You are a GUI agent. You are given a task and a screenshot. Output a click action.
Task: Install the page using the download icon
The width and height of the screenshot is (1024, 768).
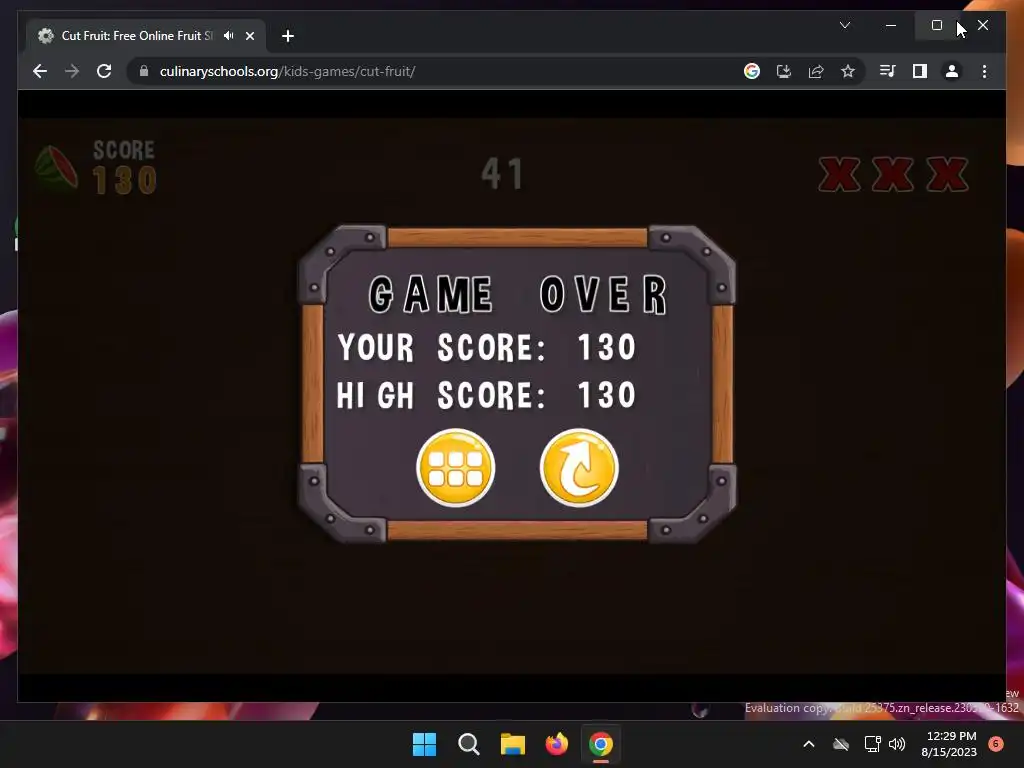[x=784, y=71]
